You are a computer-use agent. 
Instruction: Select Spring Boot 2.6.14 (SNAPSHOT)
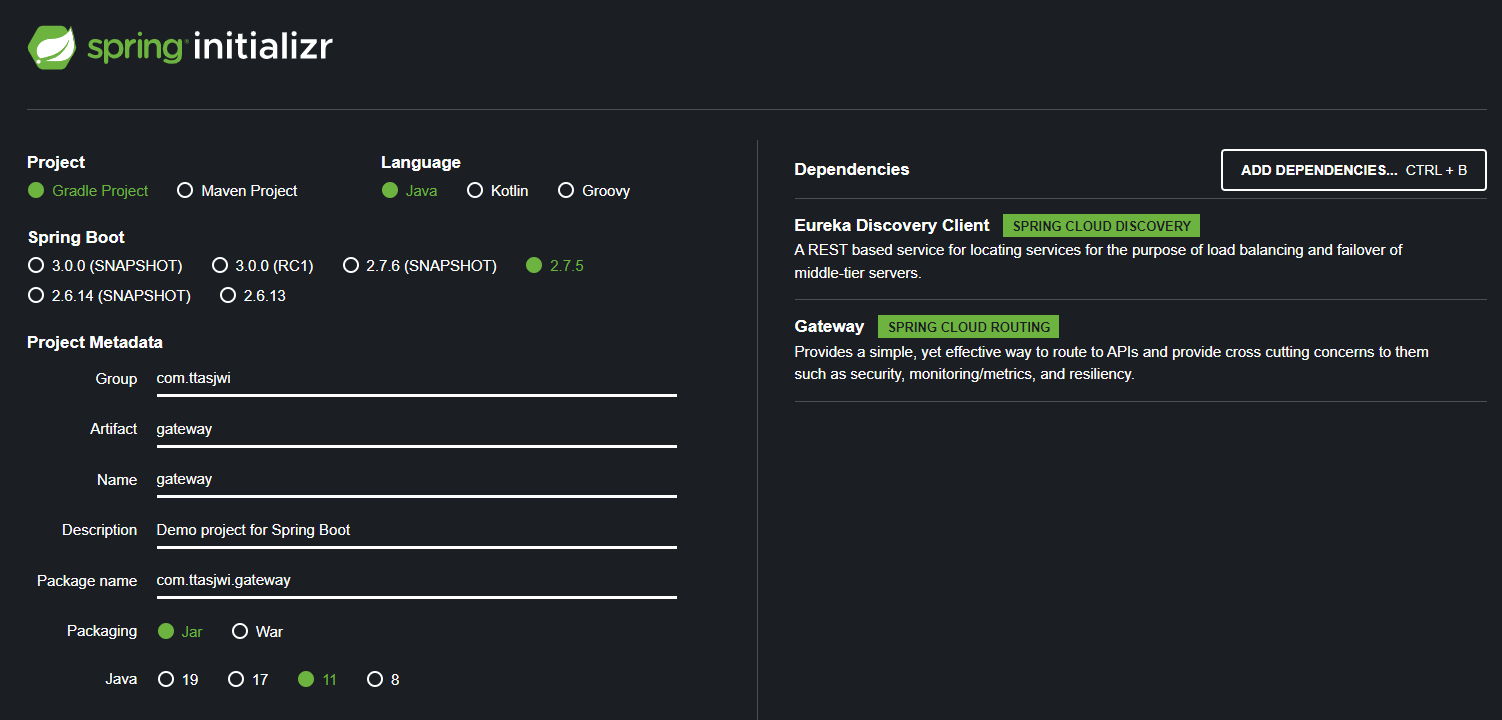click(109, 295)
